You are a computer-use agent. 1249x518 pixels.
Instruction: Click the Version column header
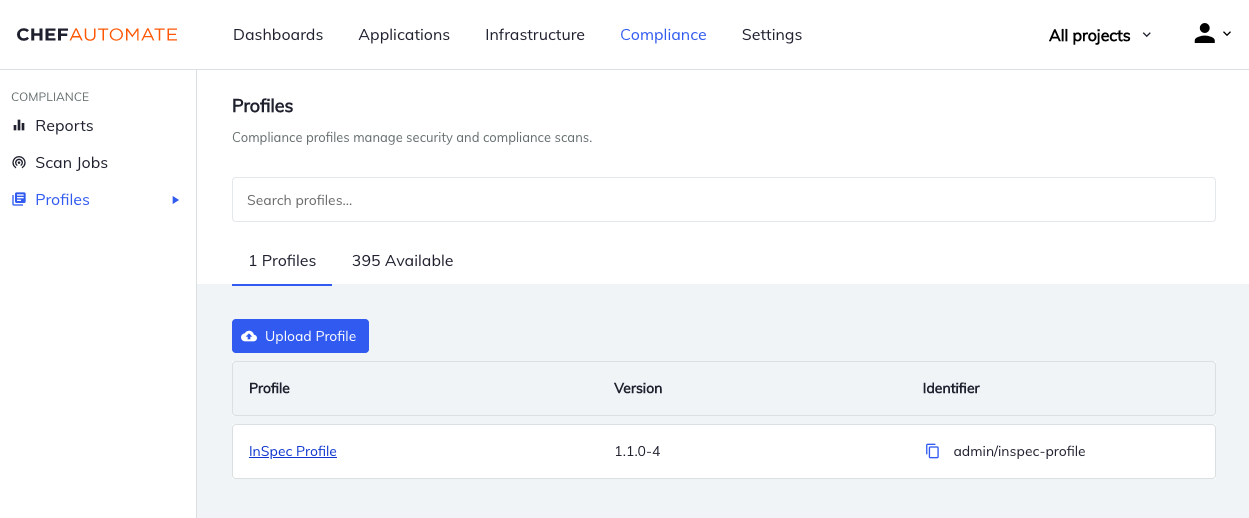638,388
